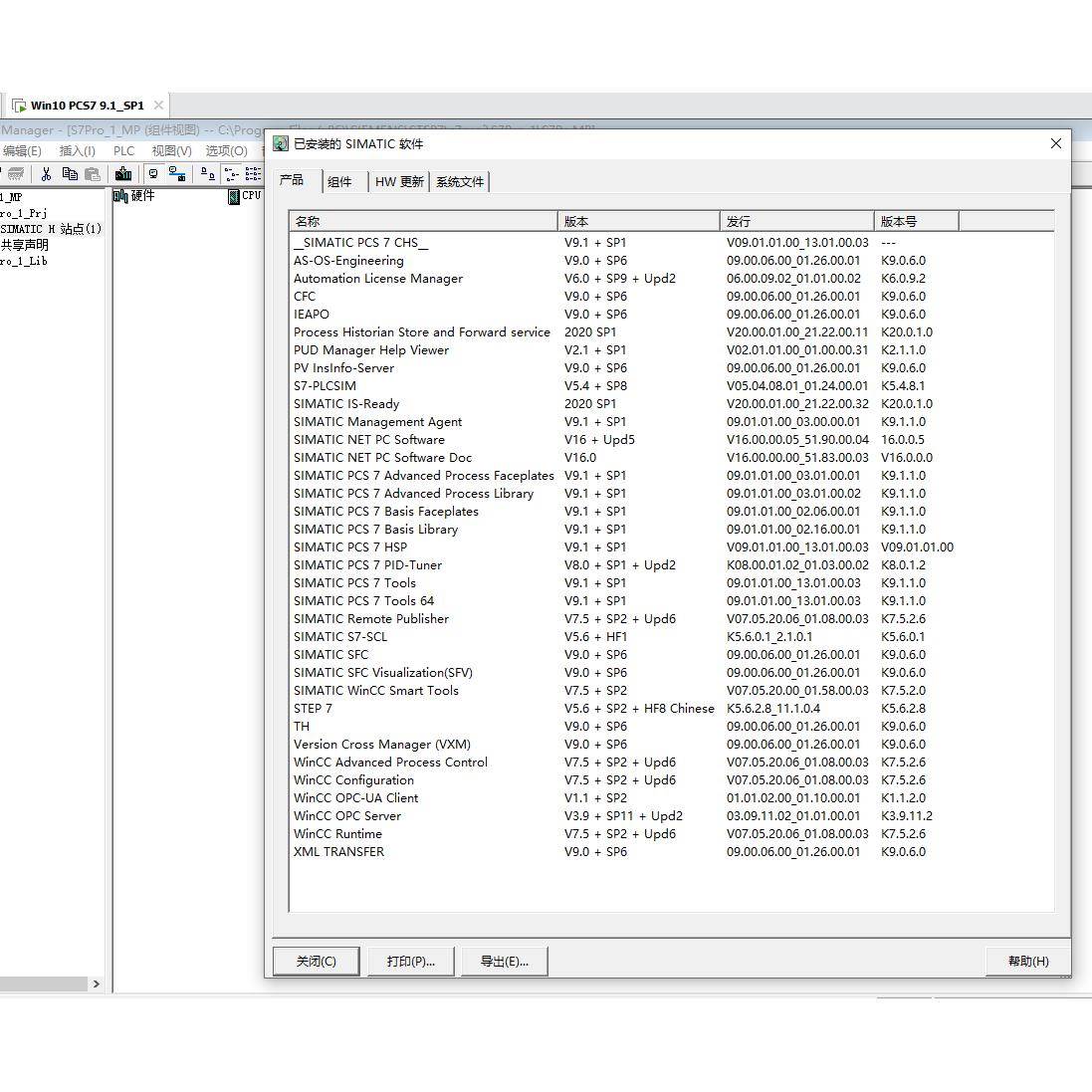Click the 导出(E)... button
Screen dimensions: 1092x1092
point(505,961)
